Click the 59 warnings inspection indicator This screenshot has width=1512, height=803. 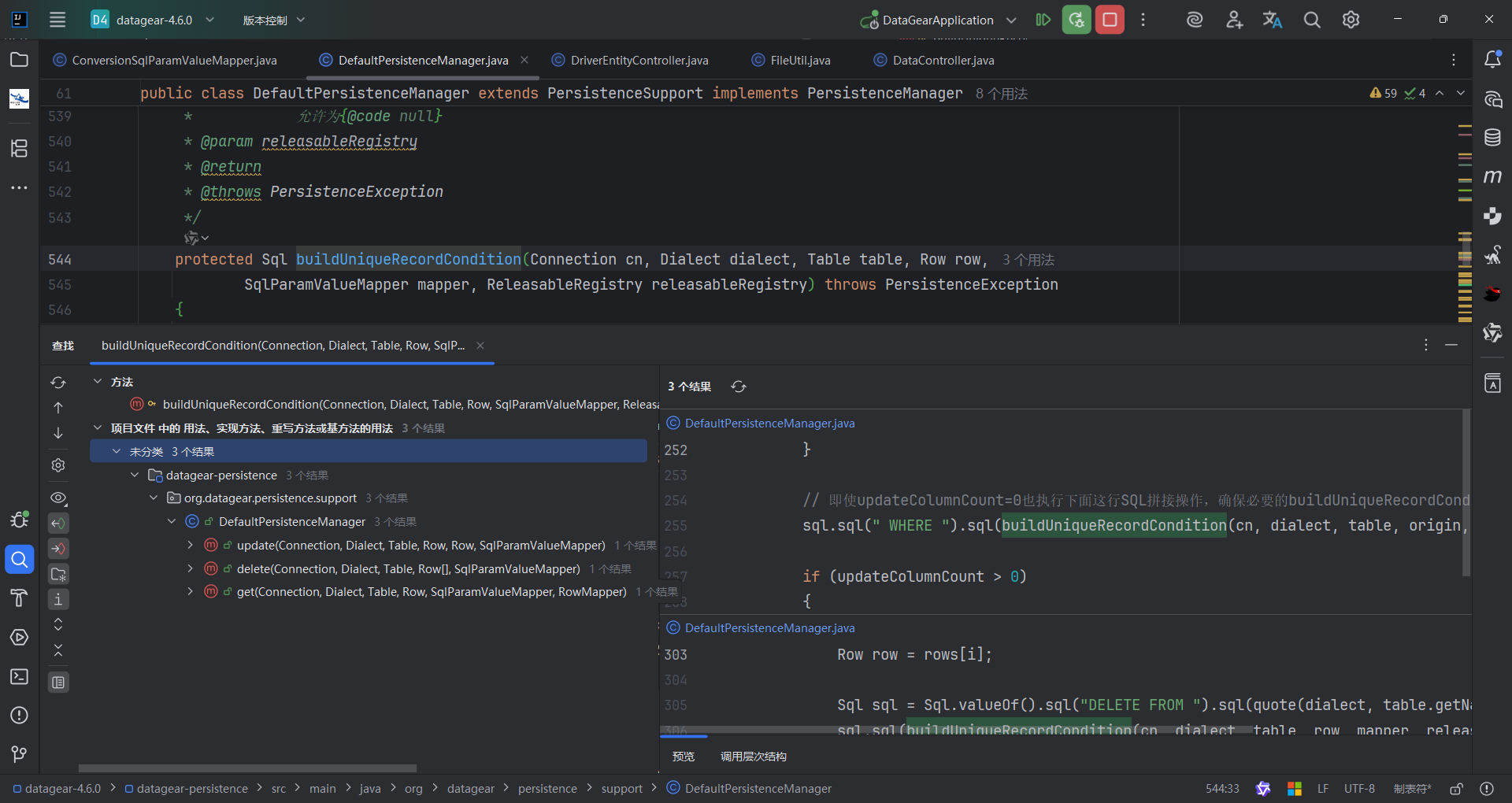pos(1383,93)
